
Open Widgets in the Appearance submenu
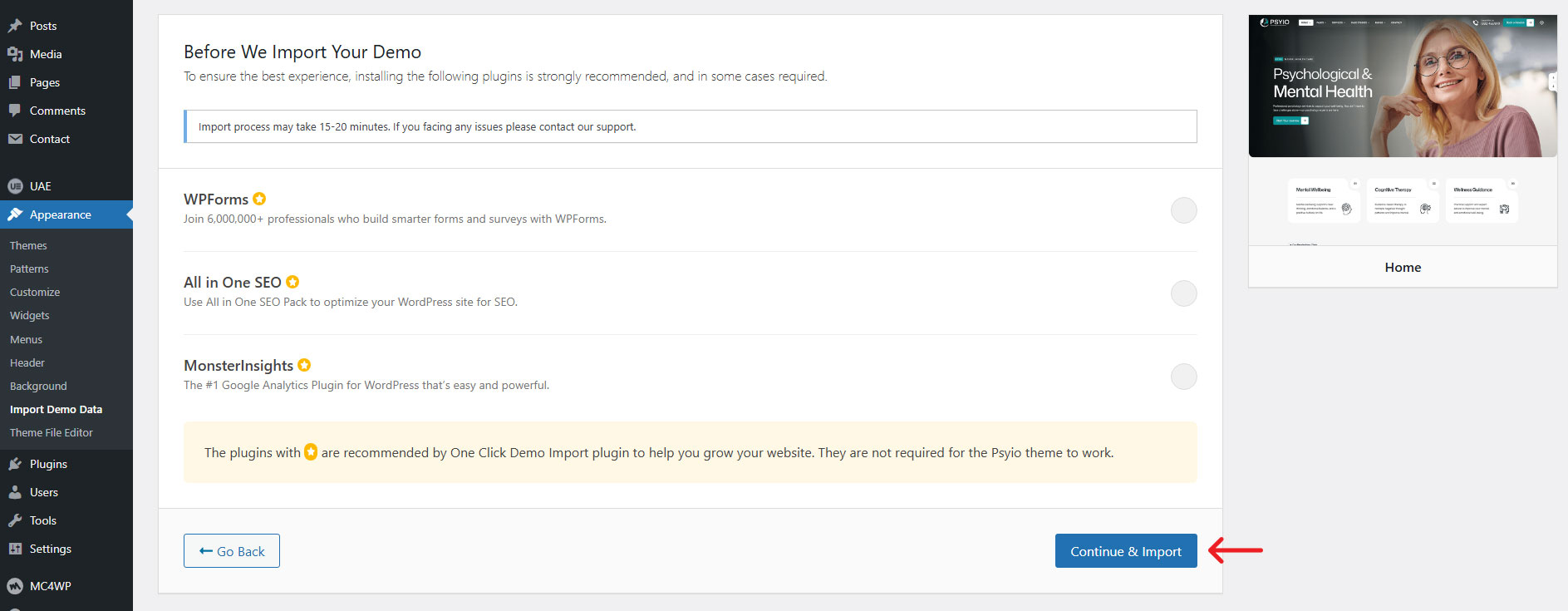click(30, 315)
